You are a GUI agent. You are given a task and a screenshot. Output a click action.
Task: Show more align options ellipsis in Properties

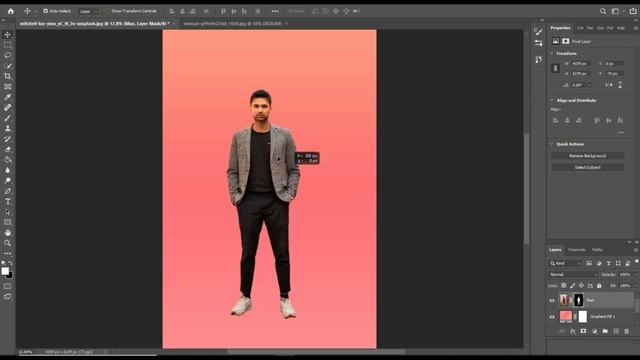click(620, 132)
